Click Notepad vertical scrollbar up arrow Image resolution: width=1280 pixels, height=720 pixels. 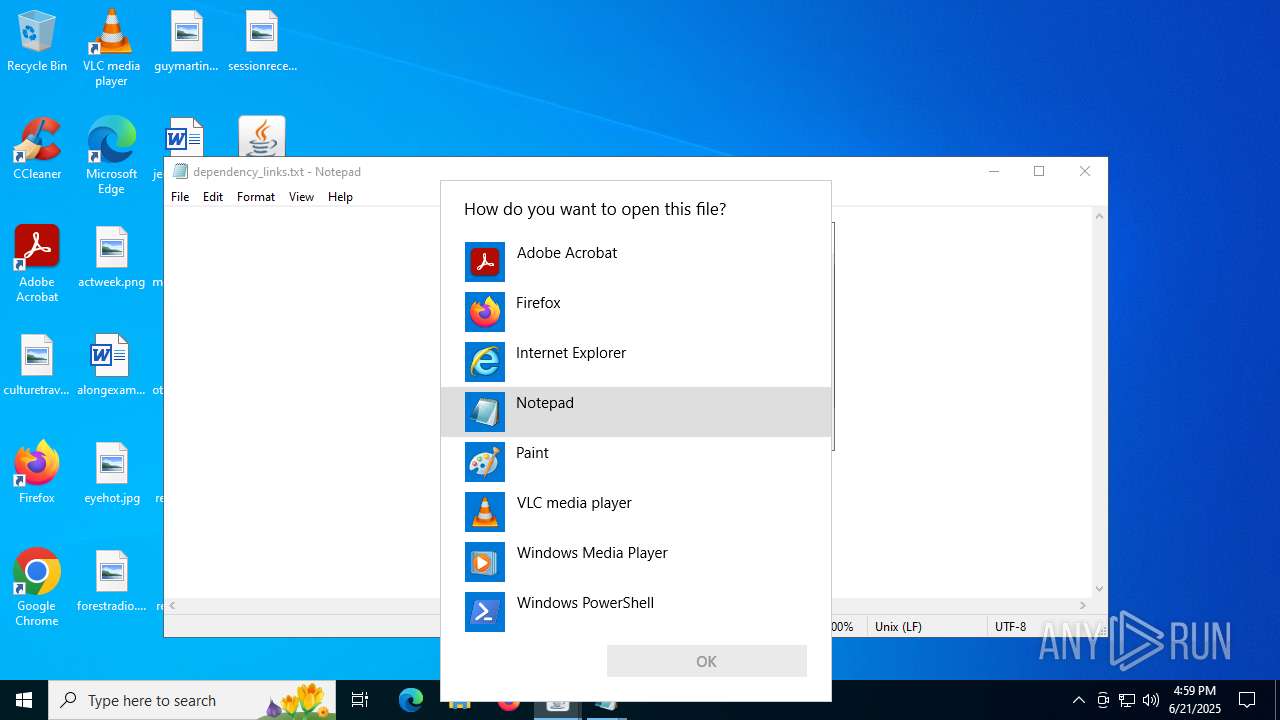pyautogui.click(x=1100, y=216)
